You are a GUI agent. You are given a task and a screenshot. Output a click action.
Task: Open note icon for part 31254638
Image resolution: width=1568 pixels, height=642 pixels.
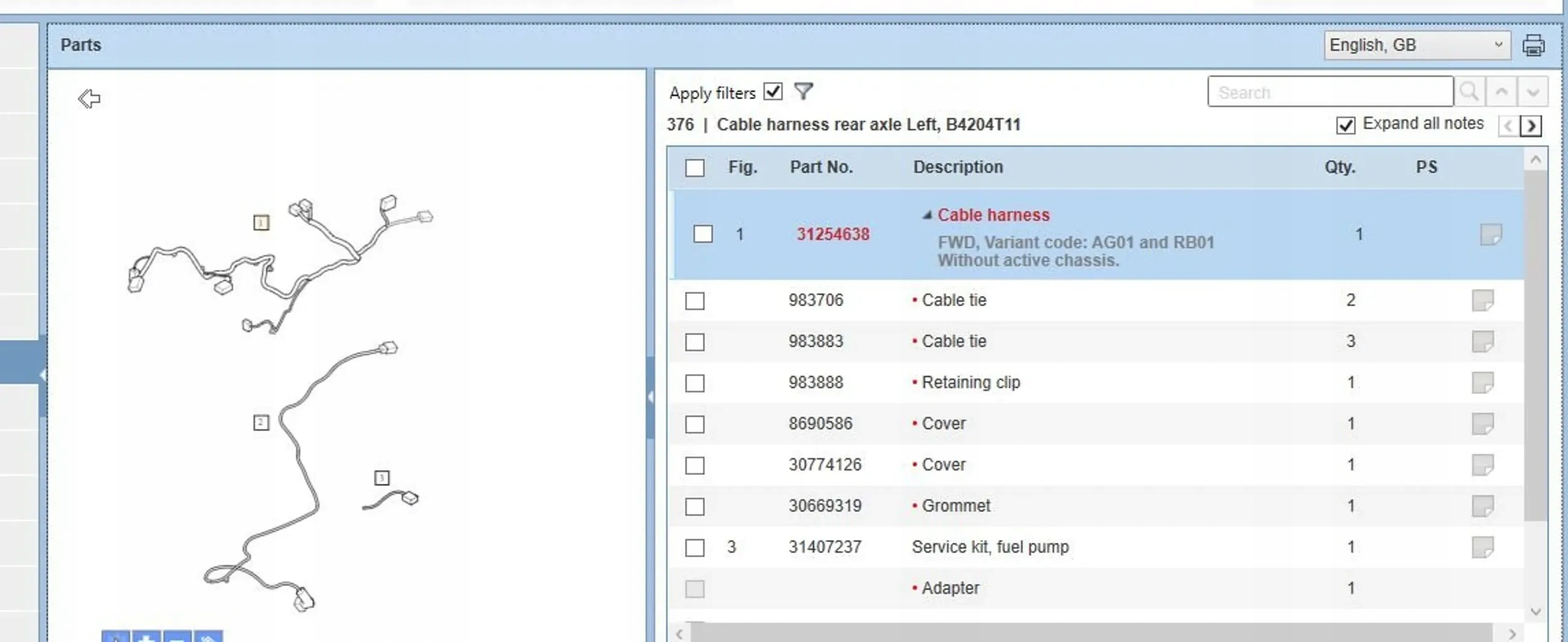coord(1491,235)
